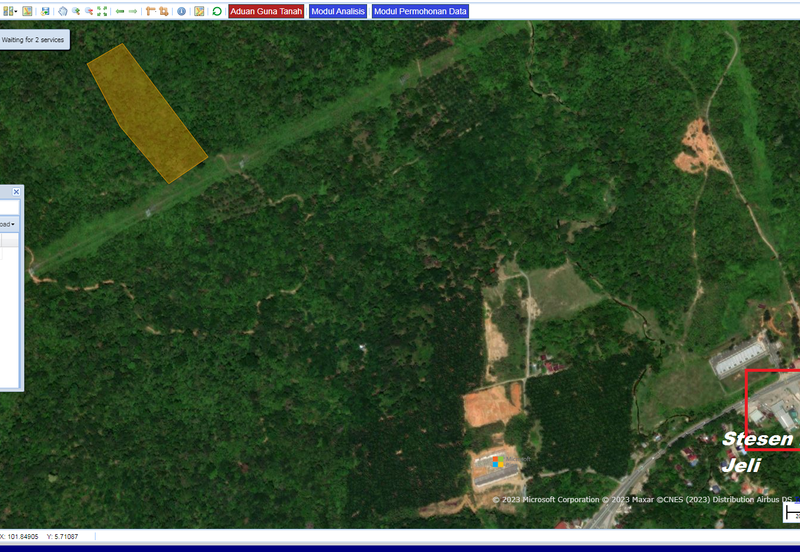This screenshot has height=552, width=800.
Task: Select the zoom in magnifier tool
Action: [76, 11]
